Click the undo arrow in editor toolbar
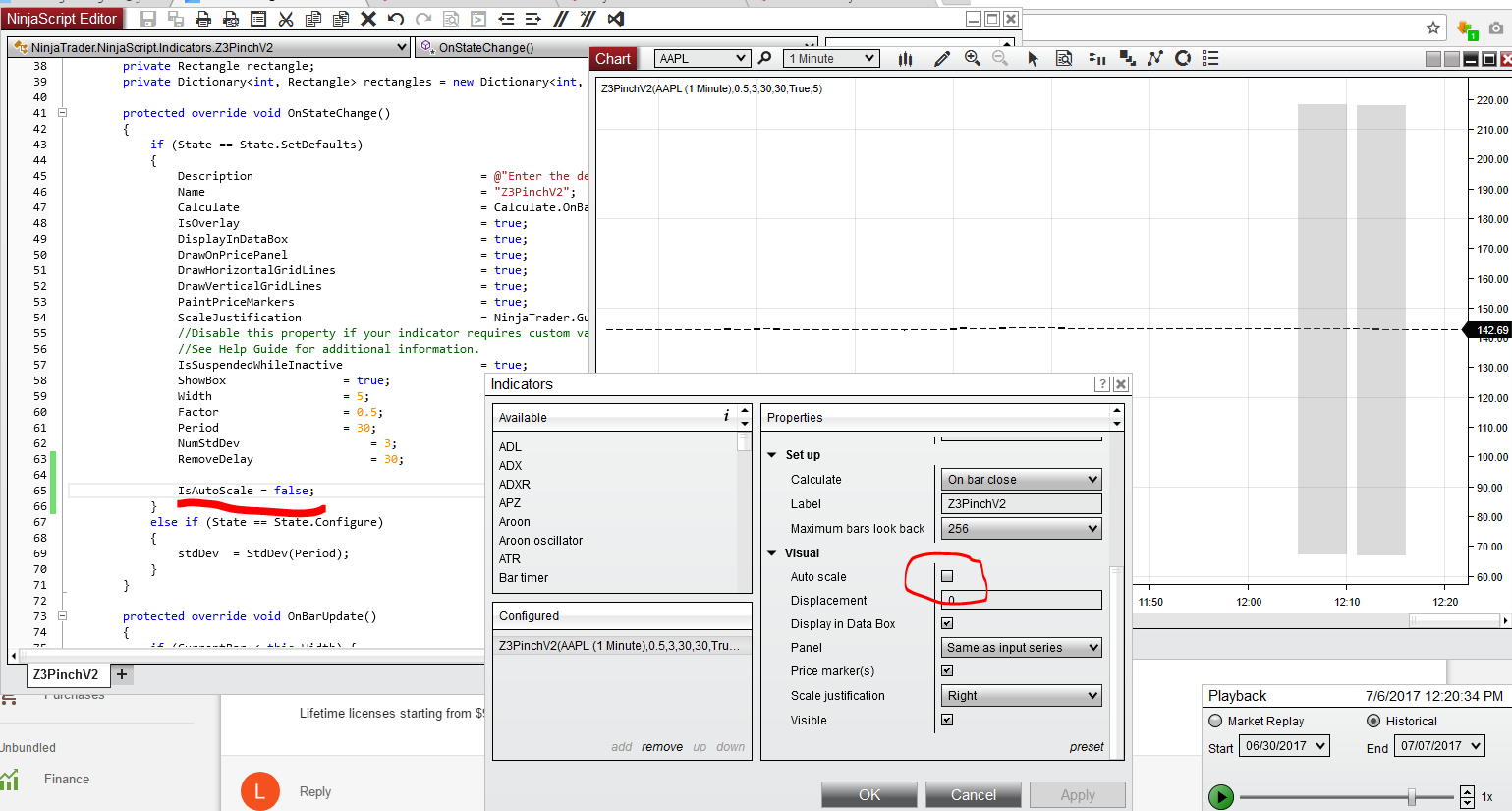1512x811 pixels. pos(396,19)
